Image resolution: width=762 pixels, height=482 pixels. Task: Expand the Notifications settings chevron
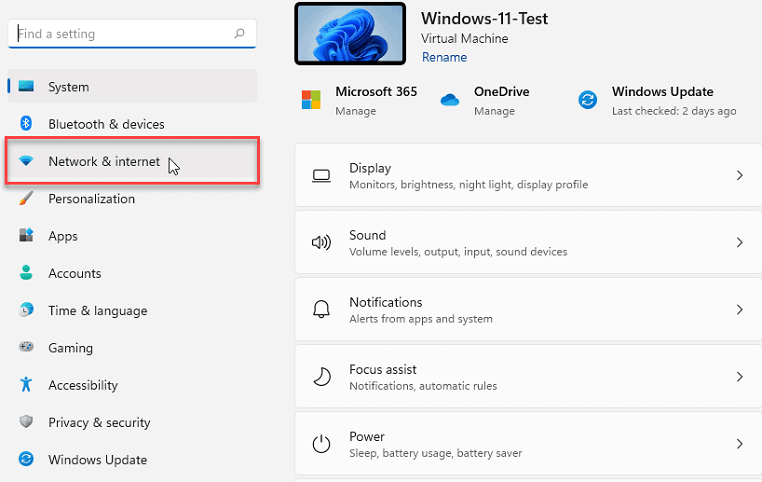coord(740,310)
